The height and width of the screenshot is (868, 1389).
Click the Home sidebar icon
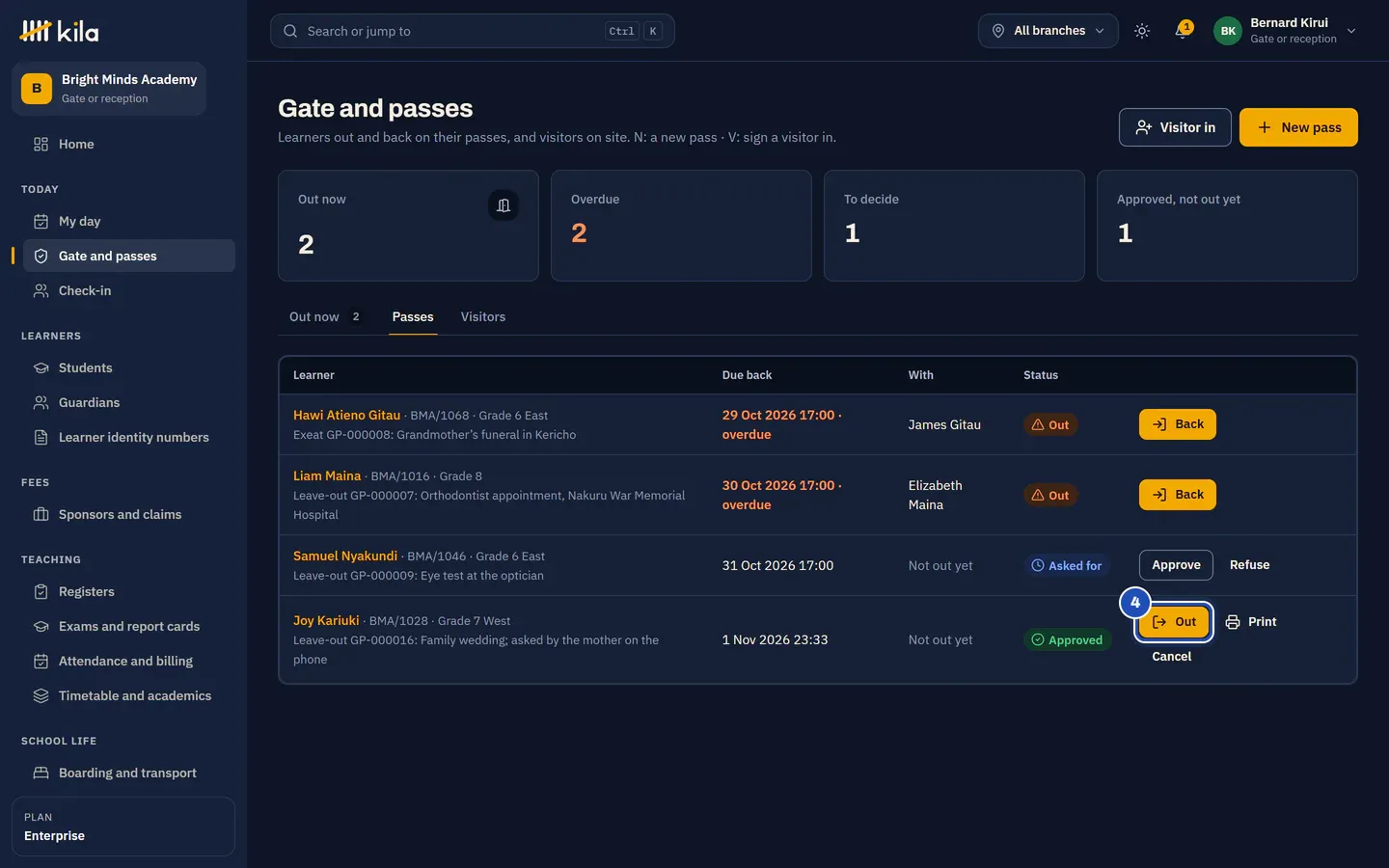pyautogui.click(x=41, y=144)
